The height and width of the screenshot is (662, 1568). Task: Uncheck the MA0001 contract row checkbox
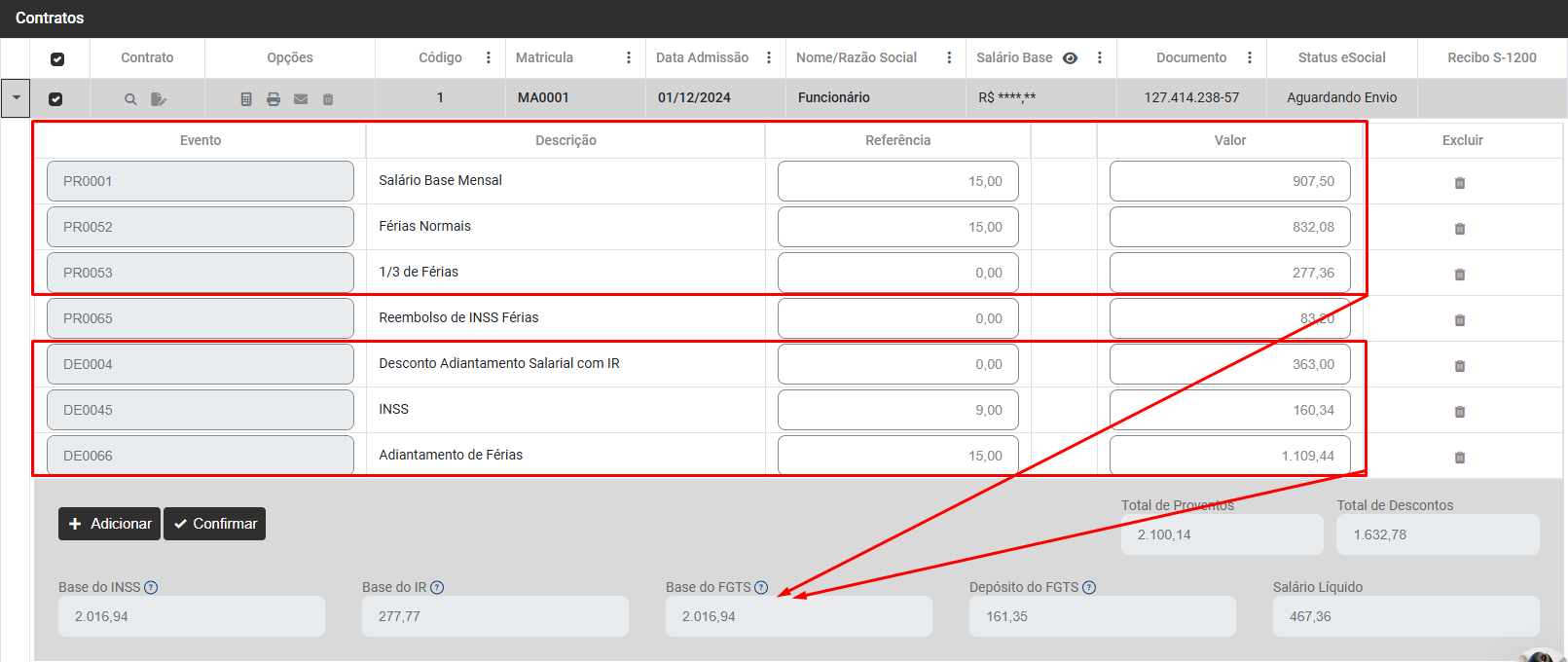pos(55,99)
